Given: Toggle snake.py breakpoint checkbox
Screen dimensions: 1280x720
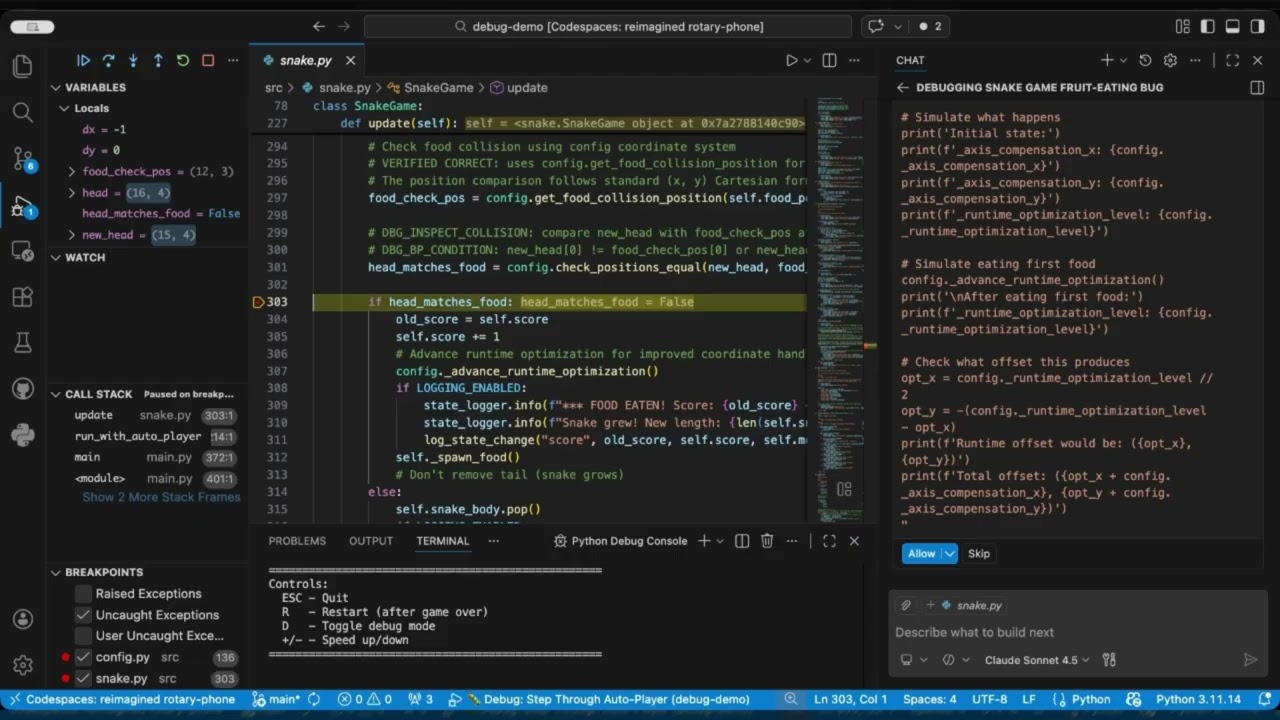Looking at the screenshot, I should tap(83, 678).
